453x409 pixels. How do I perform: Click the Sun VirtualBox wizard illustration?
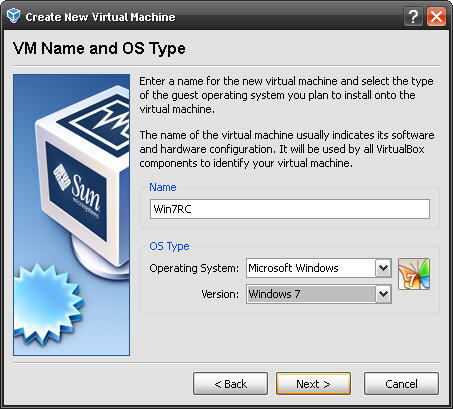point(71,215)
